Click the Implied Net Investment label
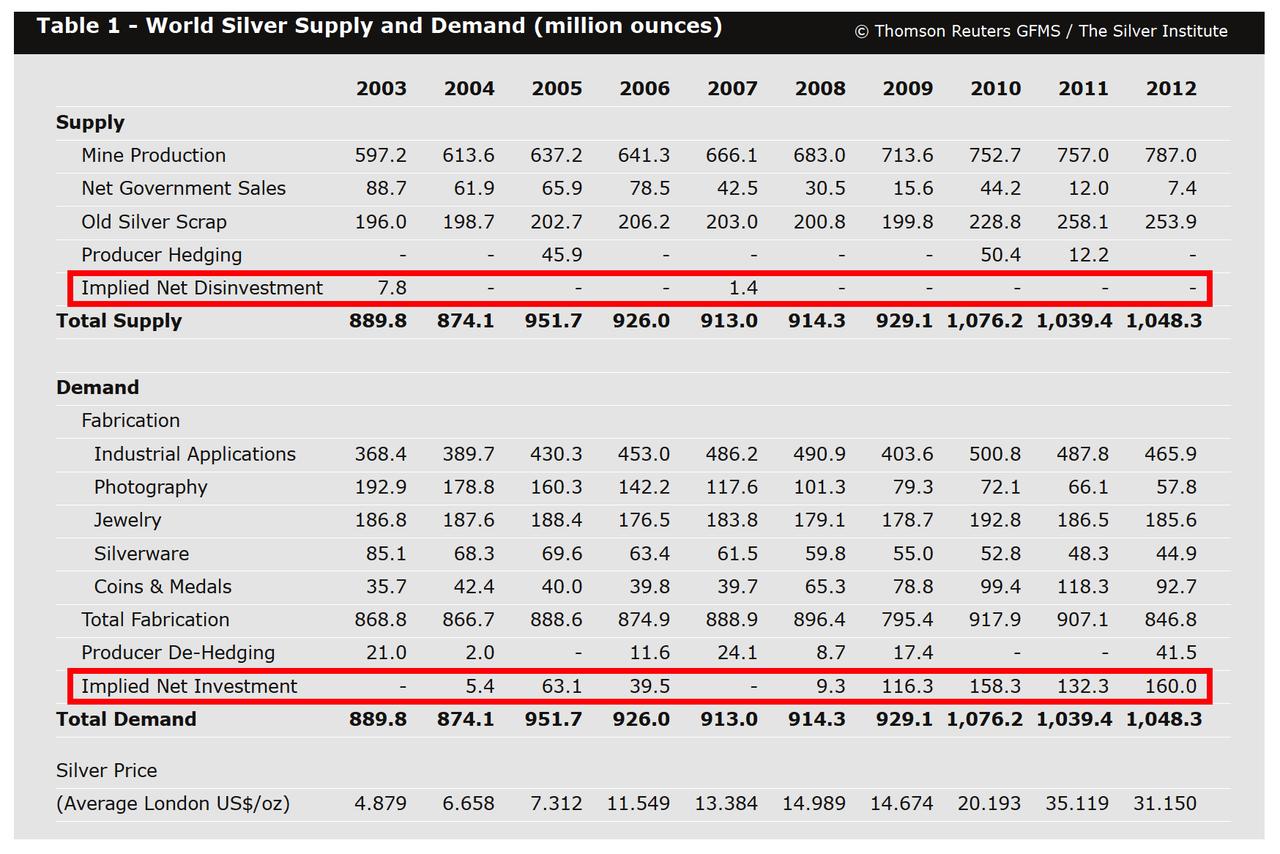The height and width of the screenshot is (854, 1280). click(190, 686)
